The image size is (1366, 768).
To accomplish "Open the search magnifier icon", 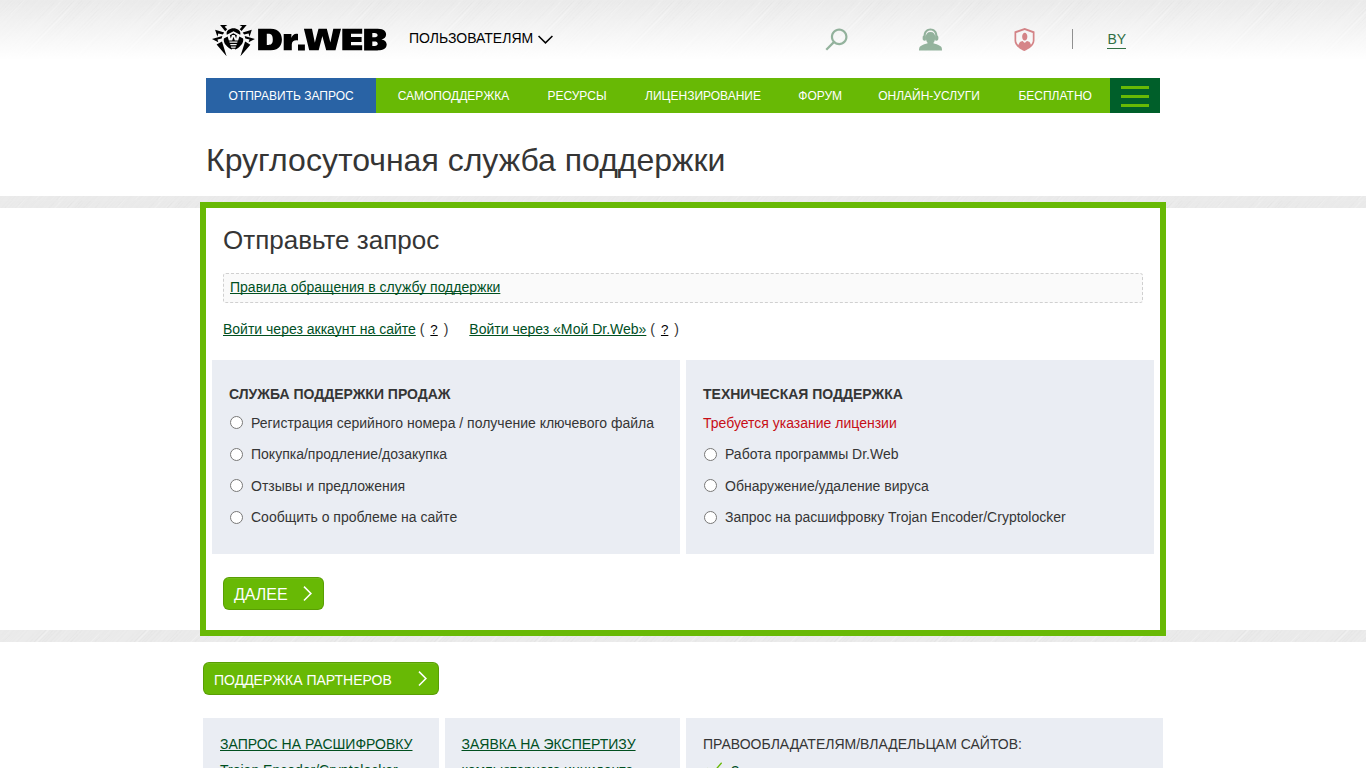I will click(837, 39).
